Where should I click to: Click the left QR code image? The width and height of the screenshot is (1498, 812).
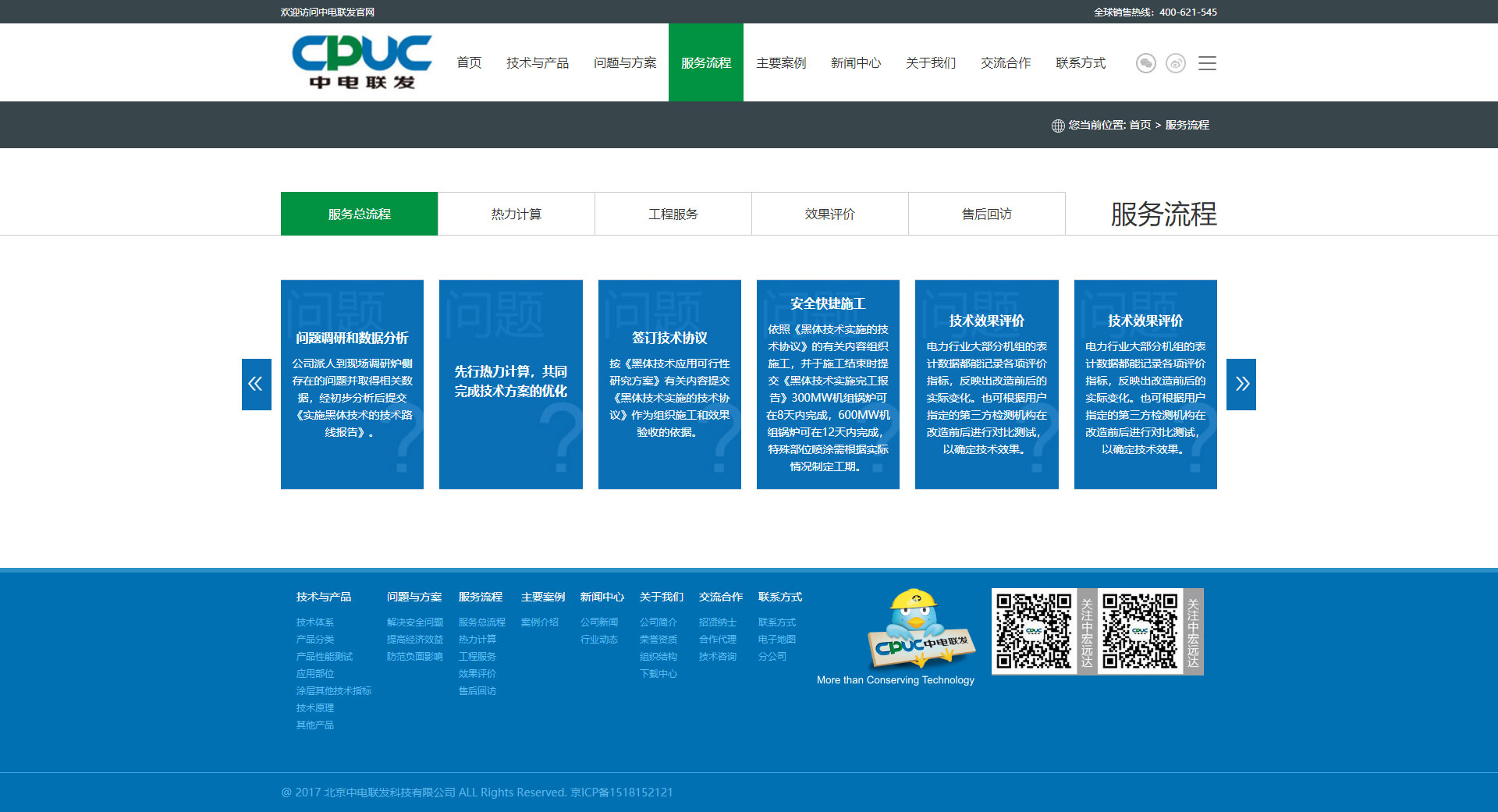tap(1034, 631)
